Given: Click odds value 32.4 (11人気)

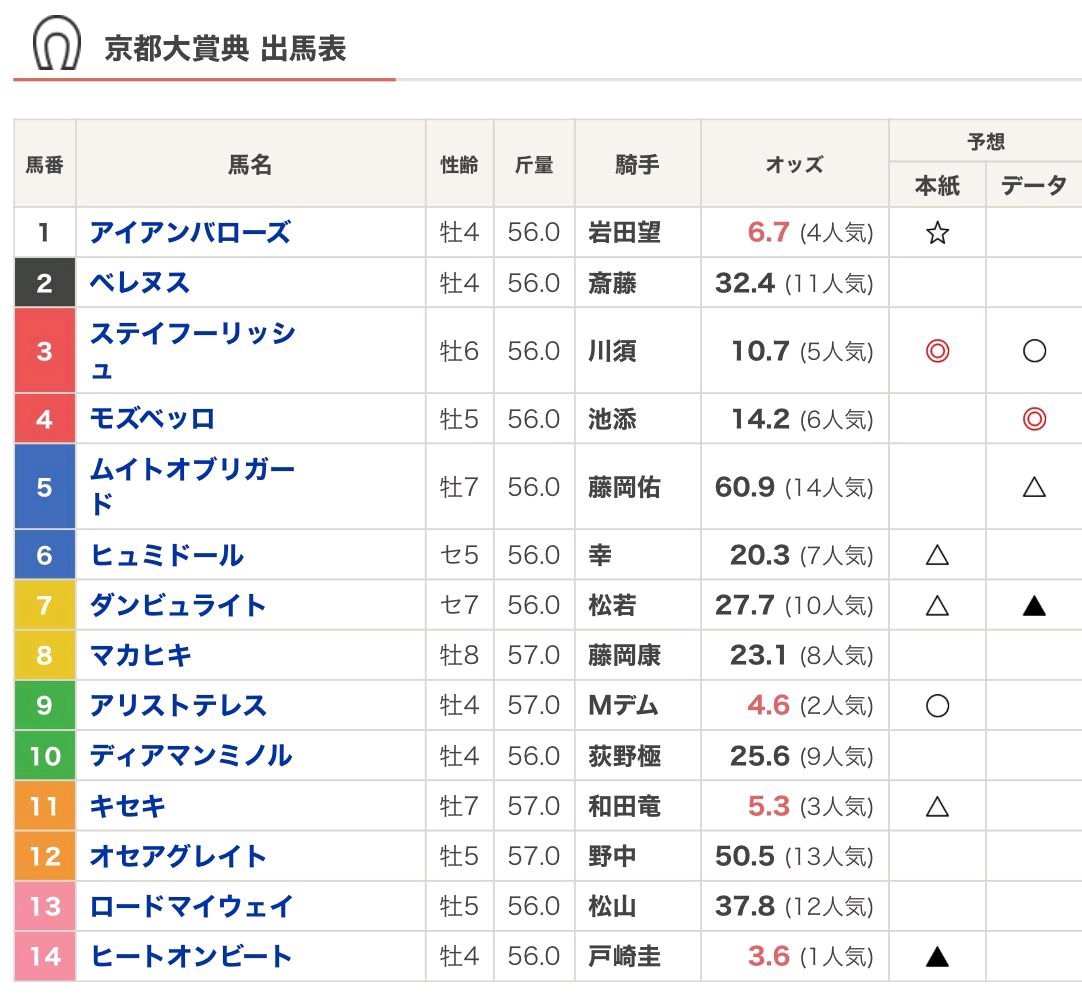Looking at the screenshot, I should 794,283.
